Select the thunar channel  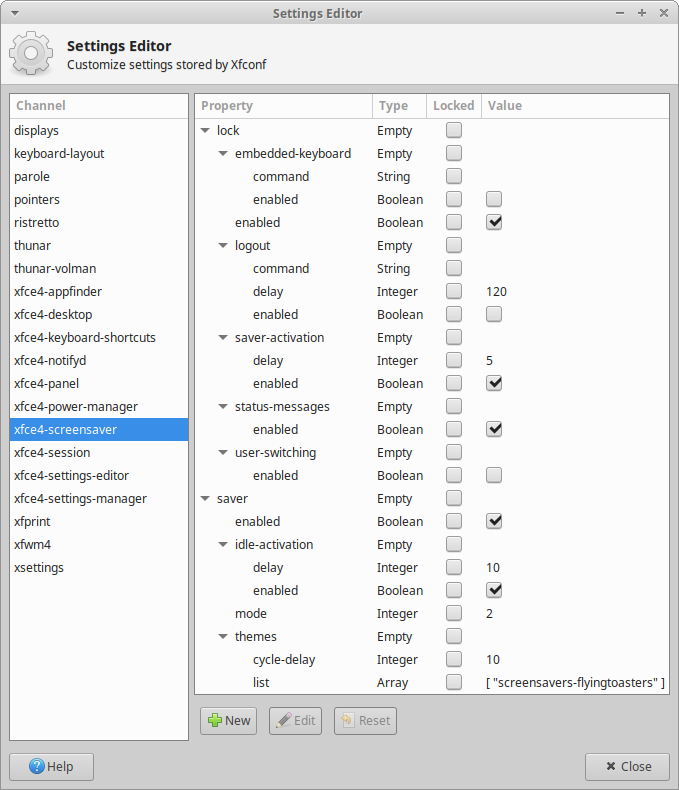click(99, 245)
